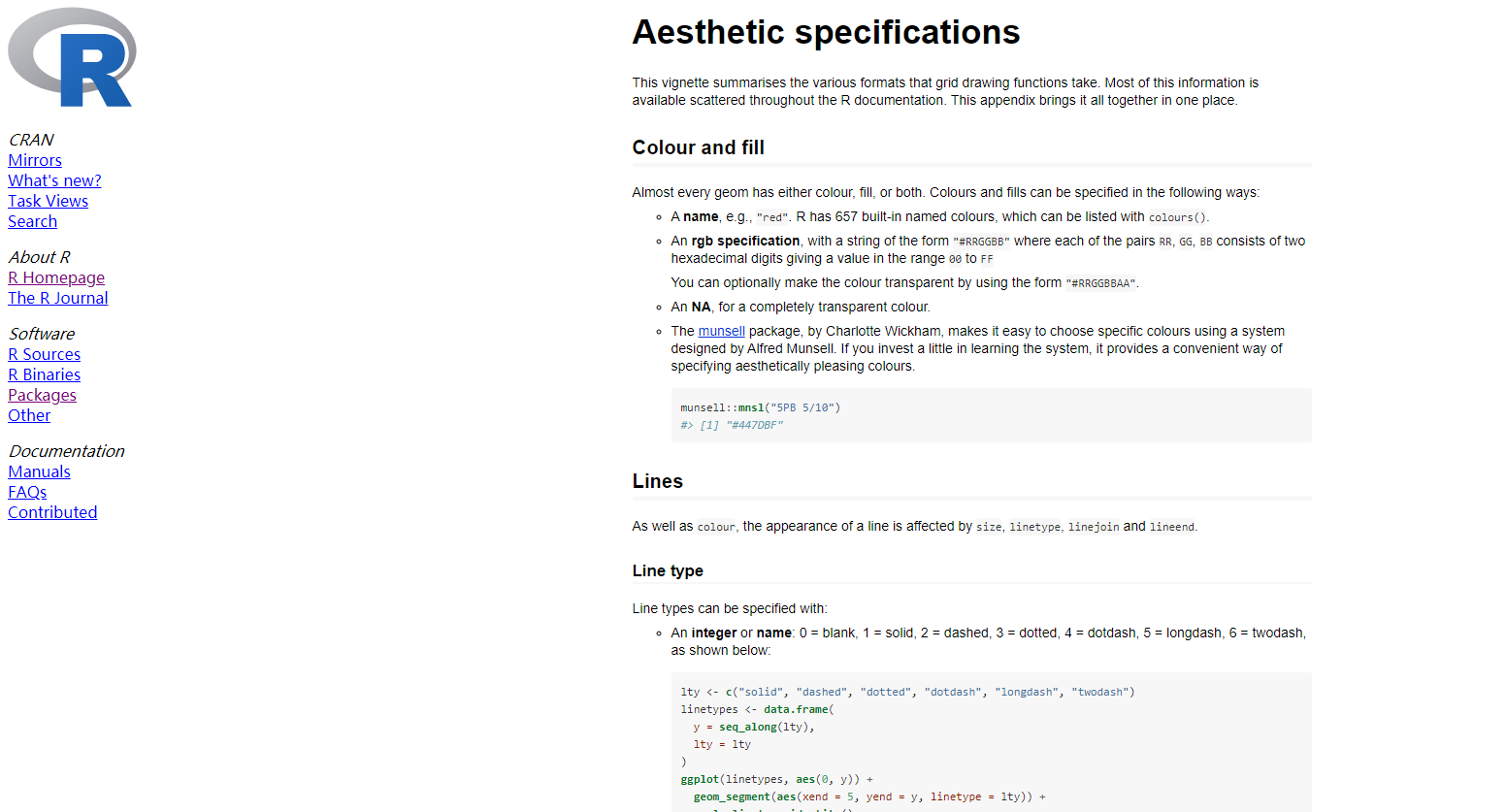Viewport: 1506px width, 812px height.
Task: Open The R Journal link
Action: point(58,298)
